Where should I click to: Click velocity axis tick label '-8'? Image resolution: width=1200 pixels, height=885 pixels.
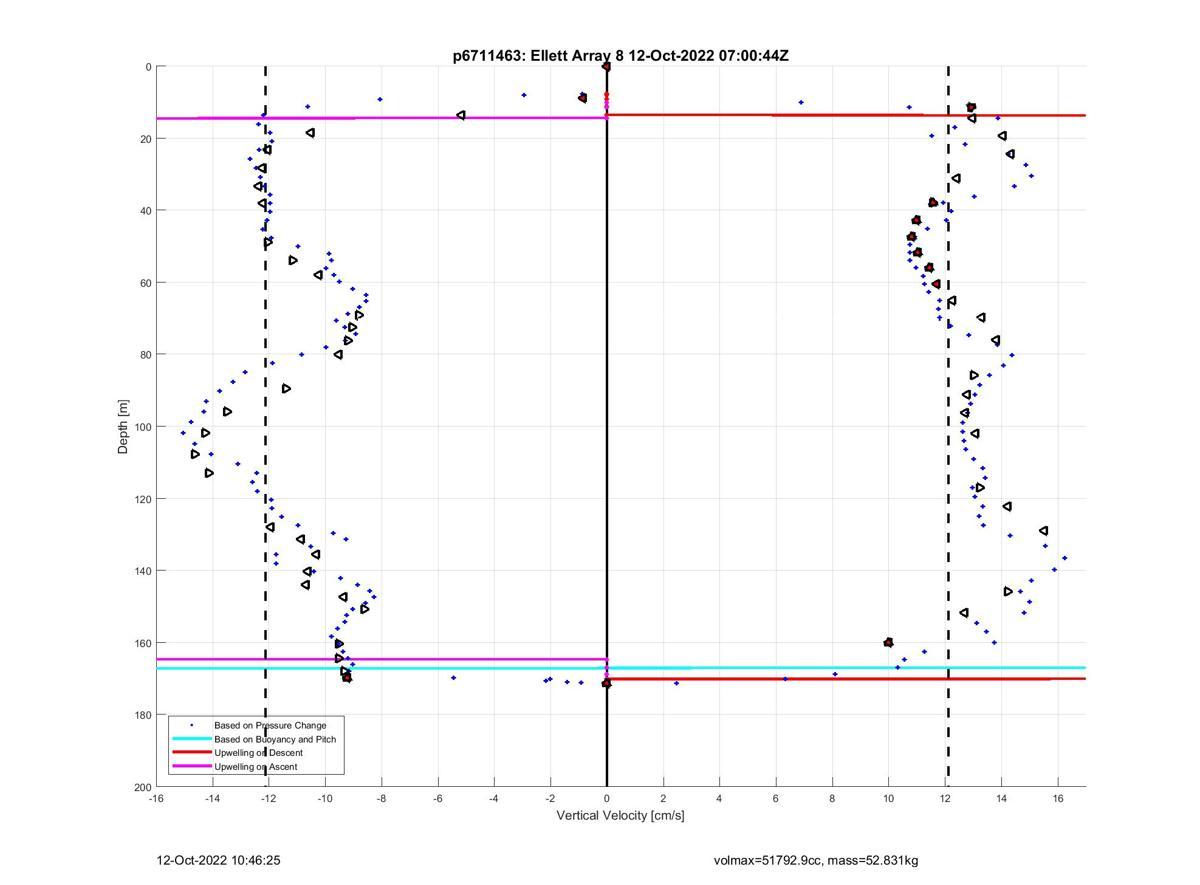click(x=381, y=799)
